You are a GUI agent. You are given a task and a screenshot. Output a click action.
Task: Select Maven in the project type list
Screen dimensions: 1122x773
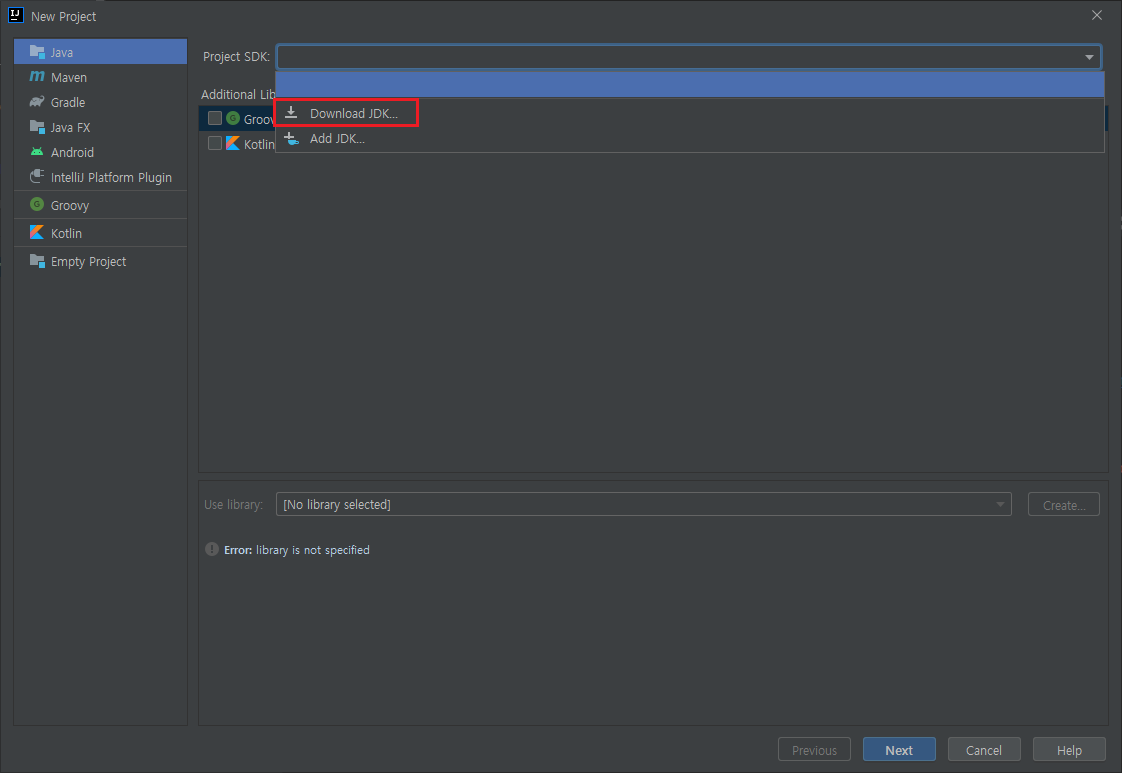(x=100, y=77)
